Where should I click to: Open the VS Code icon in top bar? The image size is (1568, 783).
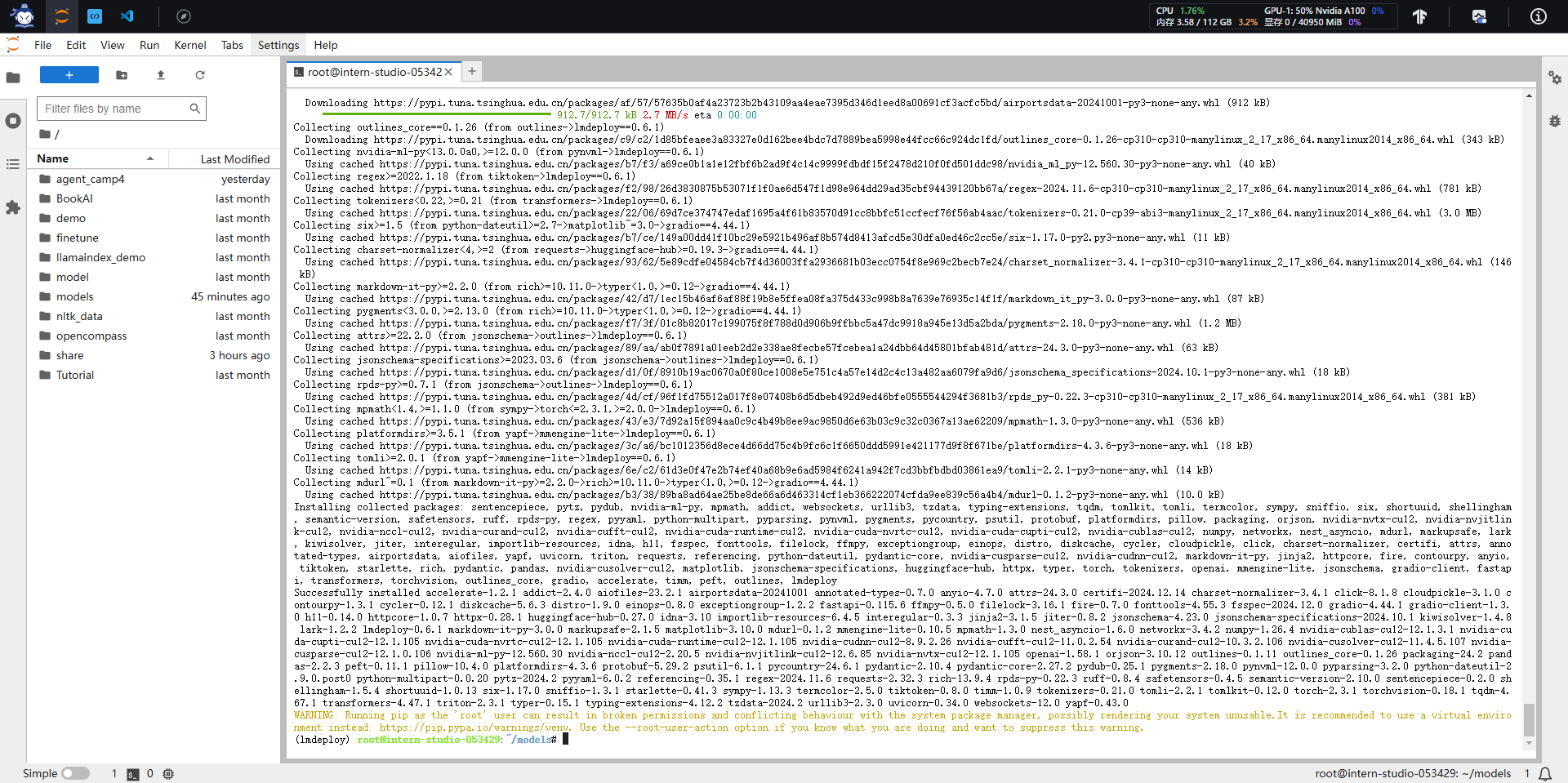(x=127, y=16)
